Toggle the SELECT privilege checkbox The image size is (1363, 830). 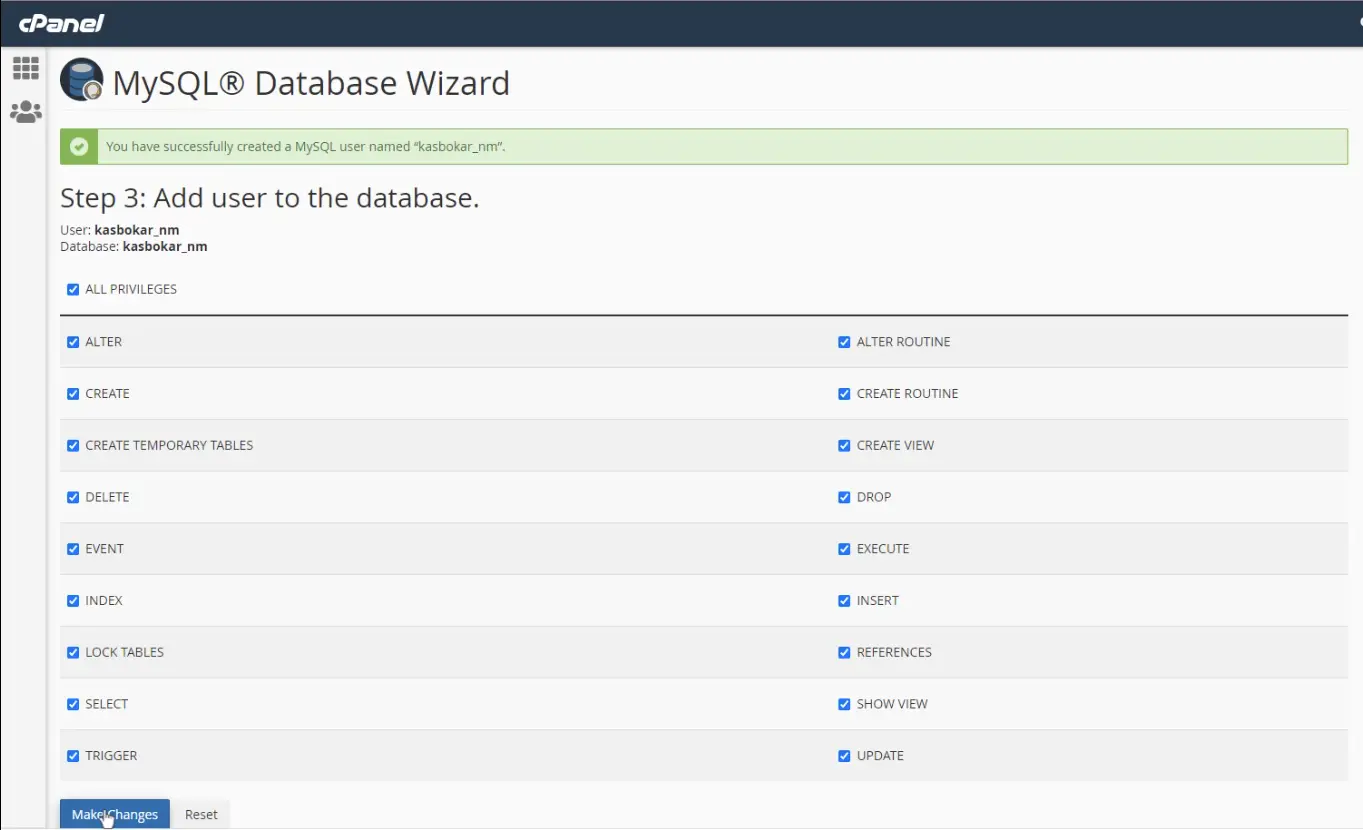[x=73, y=704]
